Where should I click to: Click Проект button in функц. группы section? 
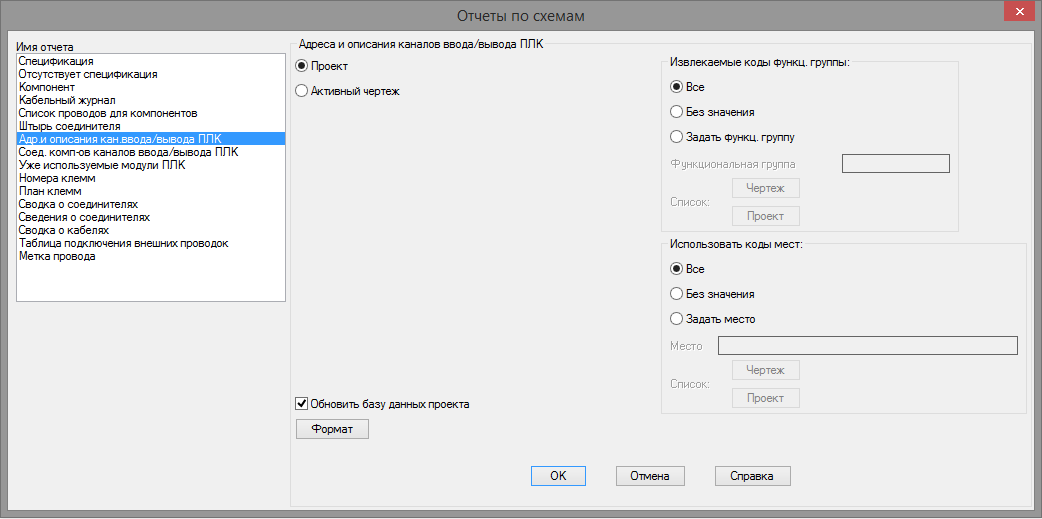click(766, 216)
